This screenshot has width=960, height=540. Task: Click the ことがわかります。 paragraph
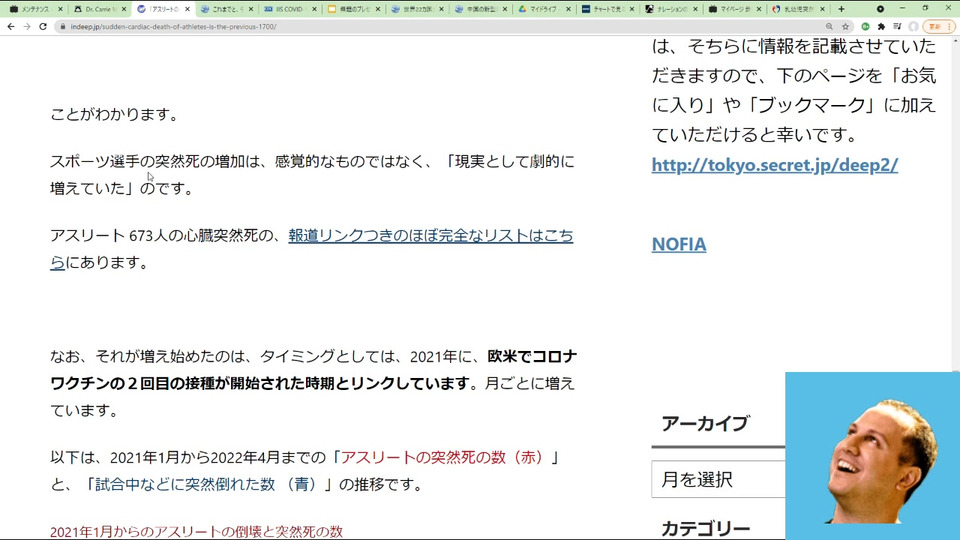pos(114,114)
